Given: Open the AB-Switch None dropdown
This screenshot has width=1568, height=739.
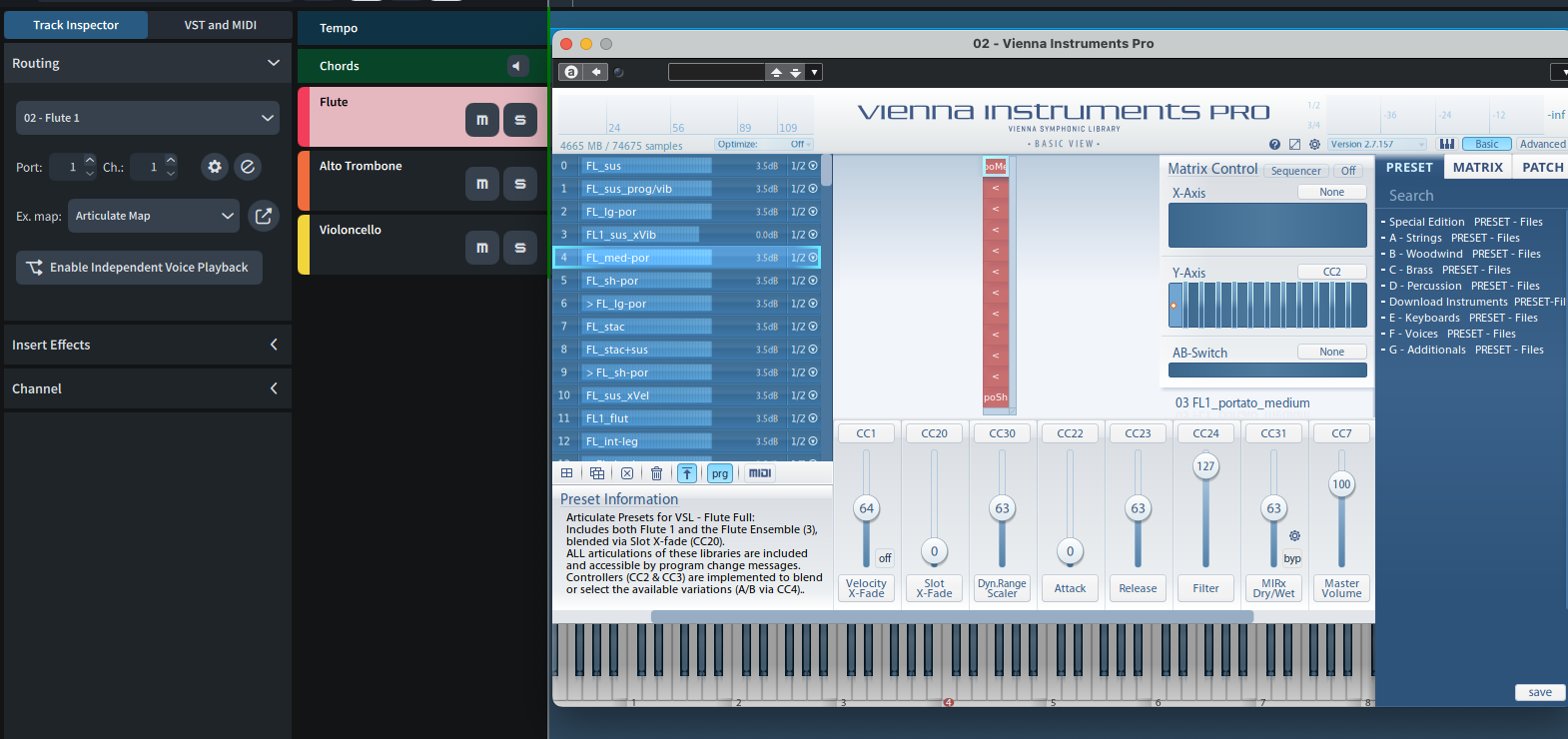Looking at the screenshot, I should (1332, 352).
